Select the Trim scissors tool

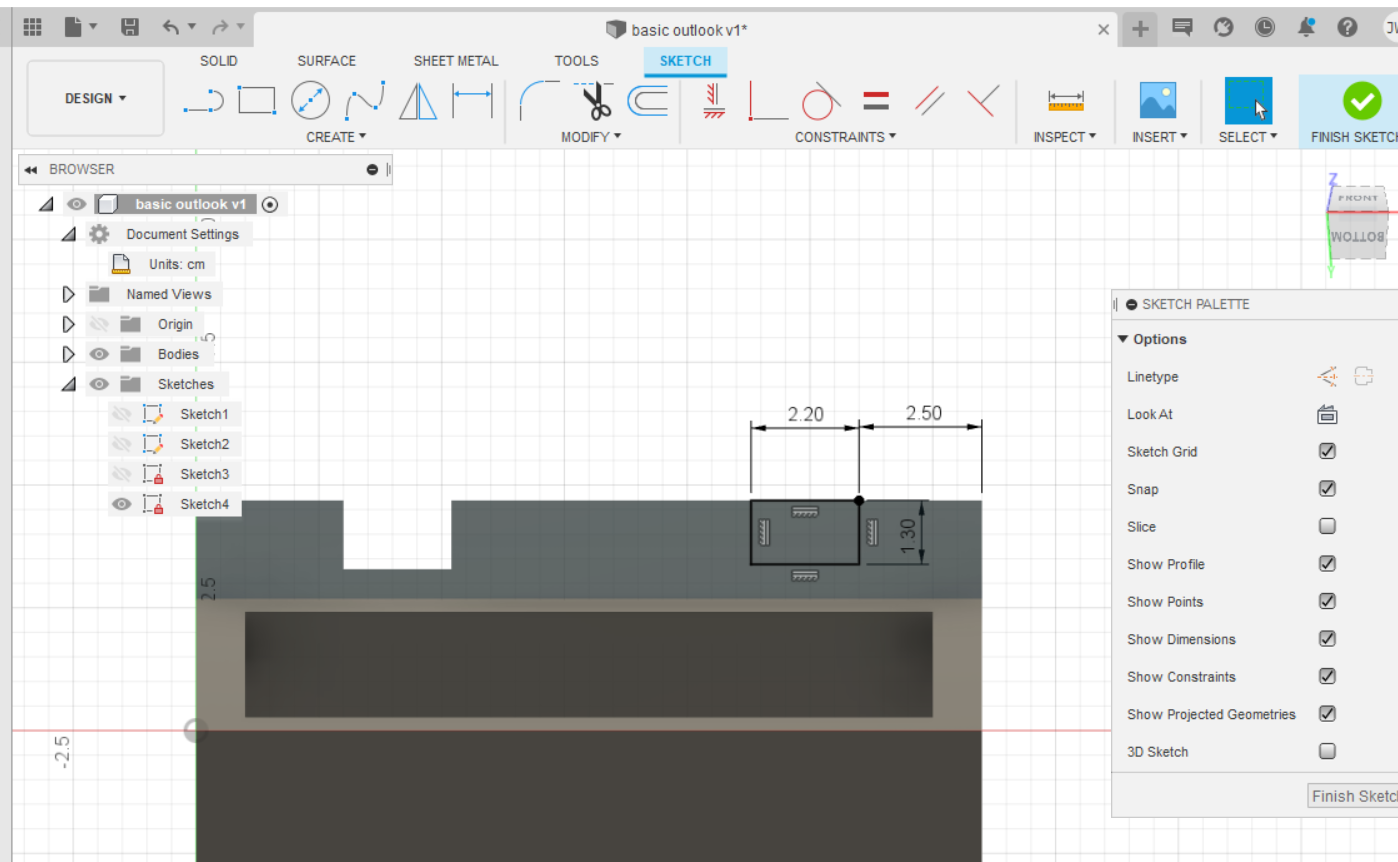pos(596,100)
